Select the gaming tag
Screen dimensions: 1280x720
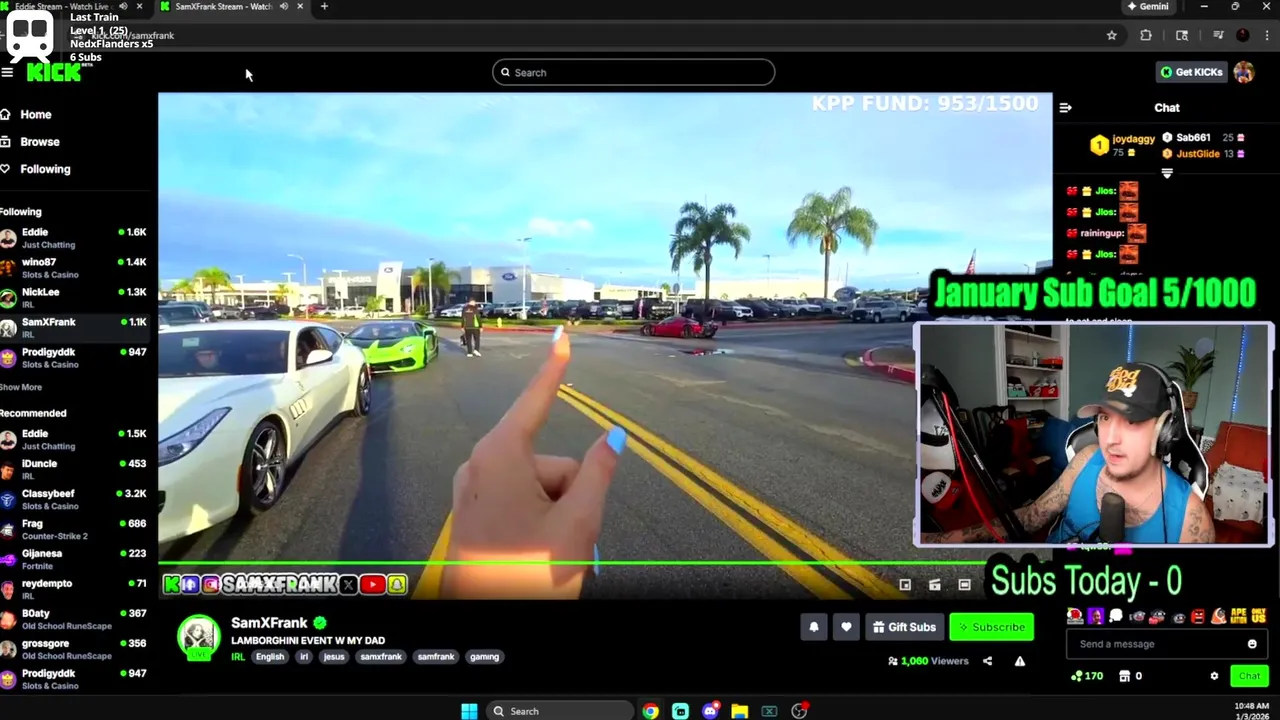484,657
